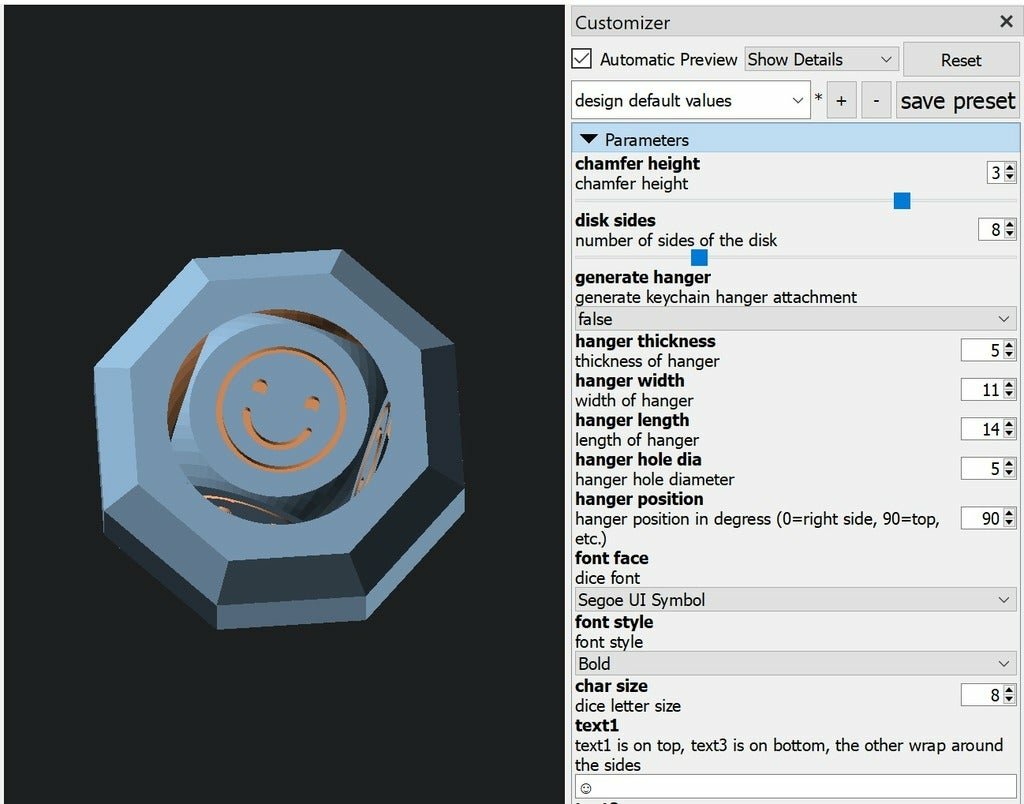Decrease hanger hole dia with down arrow
Image resolution: width=1024 pixels, height=804 pixels.
1009,474
